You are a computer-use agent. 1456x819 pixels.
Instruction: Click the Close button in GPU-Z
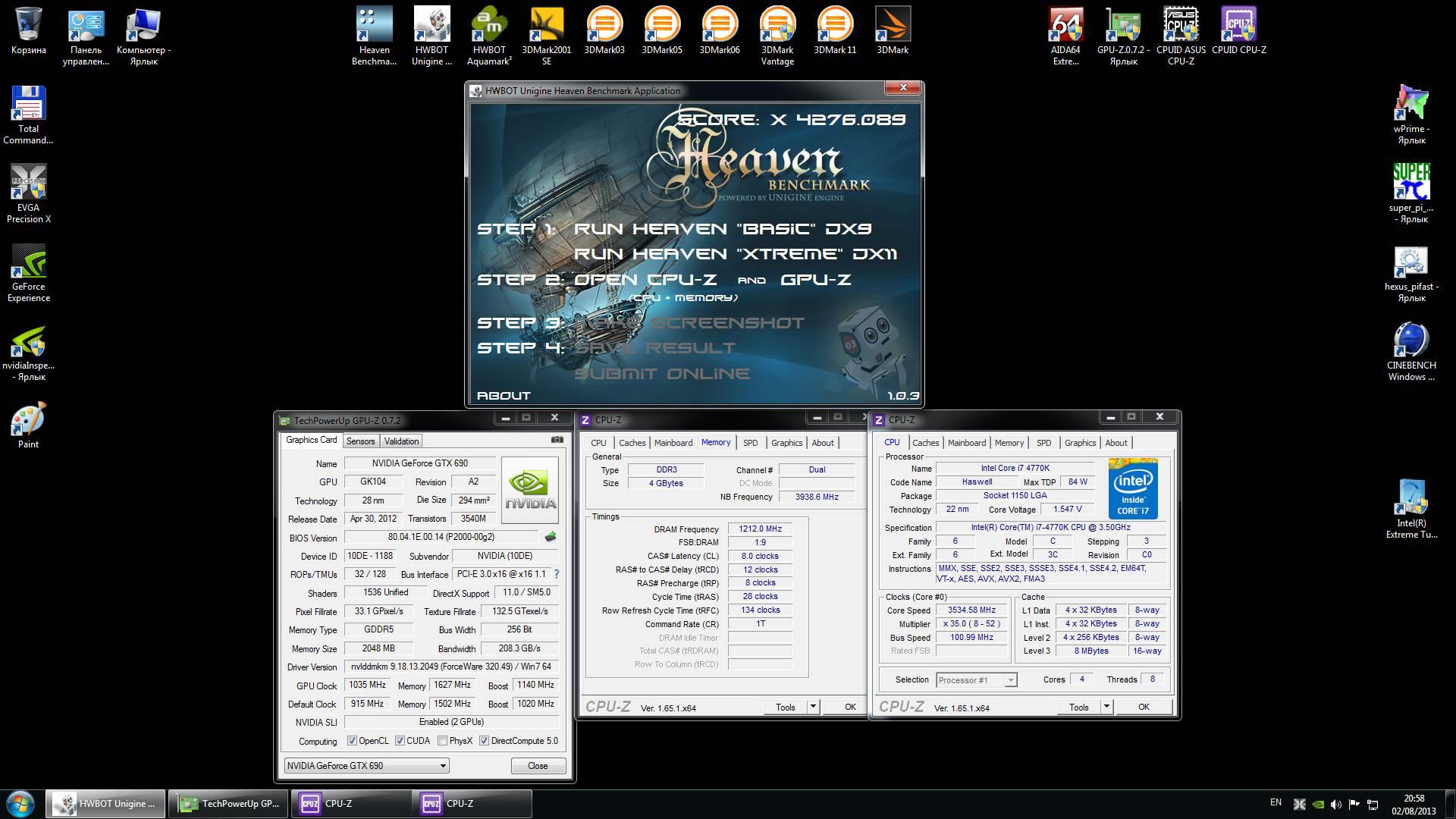pos(538,766)
